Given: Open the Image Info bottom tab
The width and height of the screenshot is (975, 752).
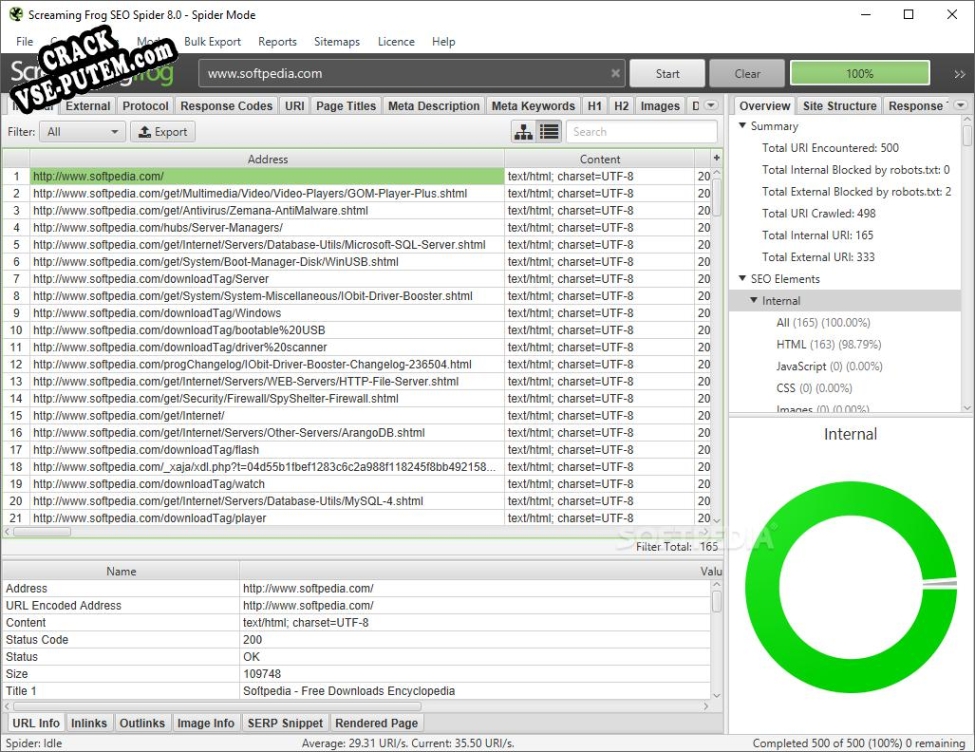Looking at the screenshot, I should point(206,723).
